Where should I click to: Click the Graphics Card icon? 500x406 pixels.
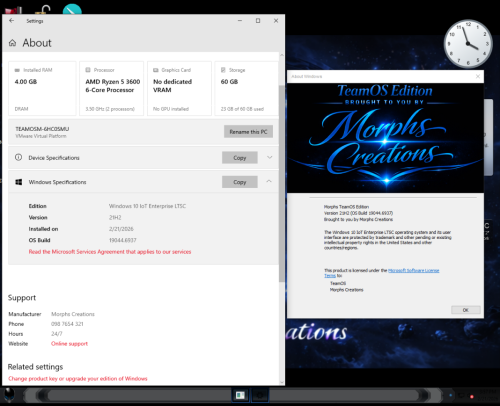pos(156,70)
